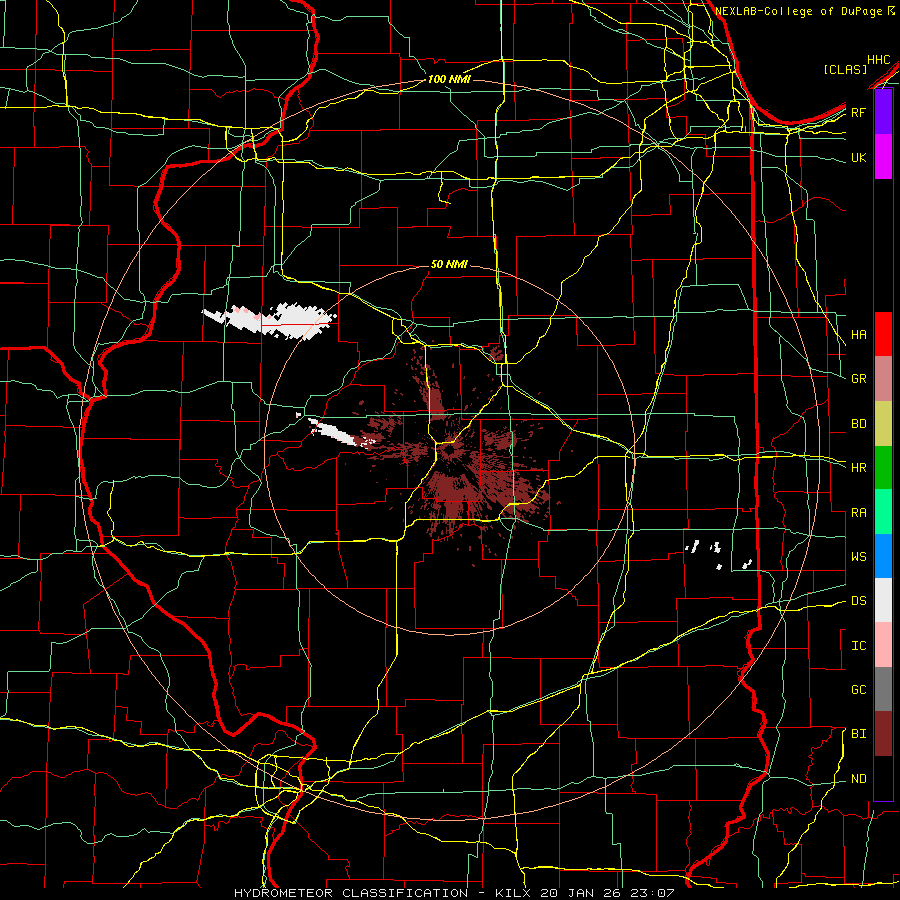Viewport: 900px width, 900px height.
Task: Click the WS legend label
Action: [x=859, y=557]
